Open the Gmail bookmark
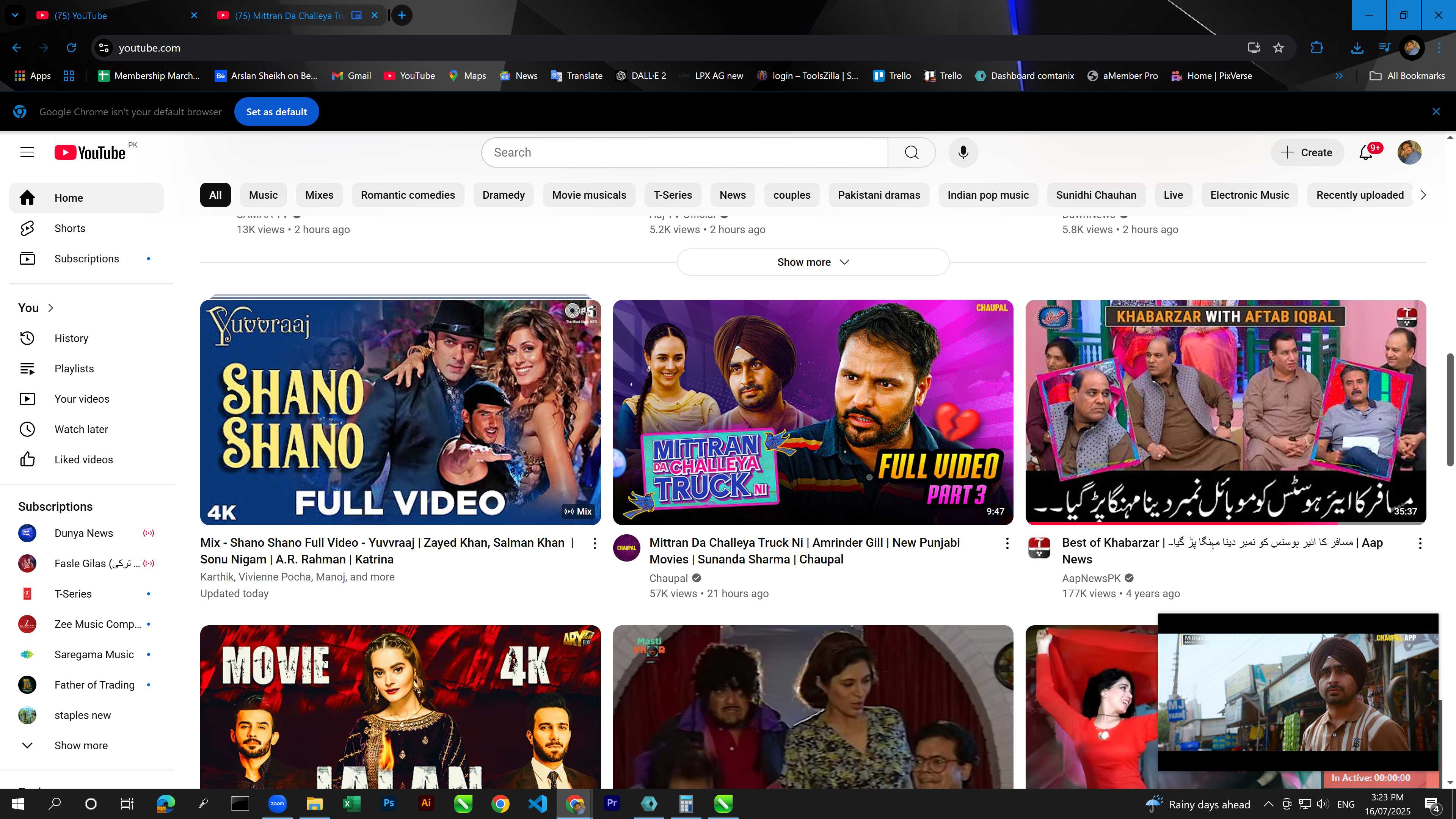The width and height of the screenshot is (1456, 819). point(351,76)
